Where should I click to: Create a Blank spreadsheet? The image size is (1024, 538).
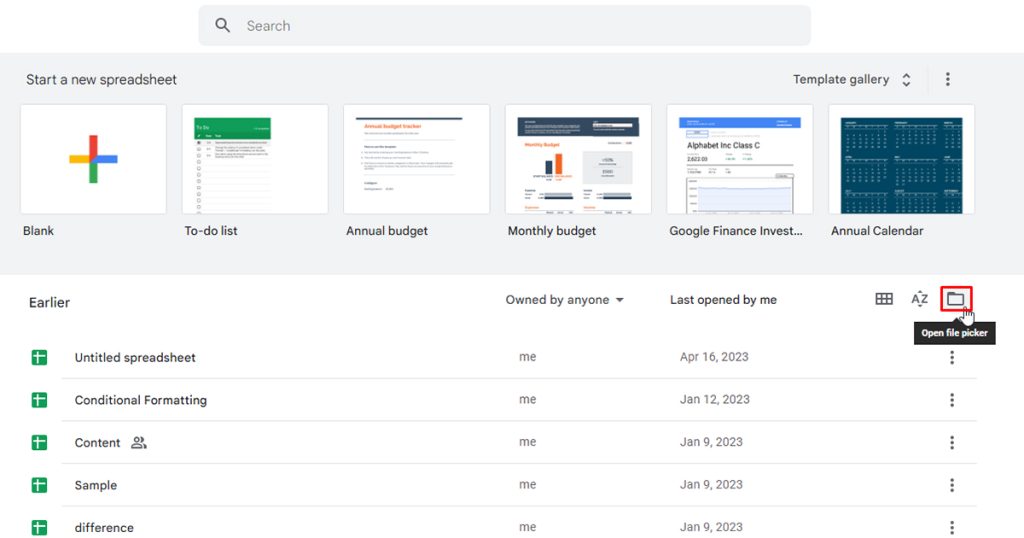point(93,159)
